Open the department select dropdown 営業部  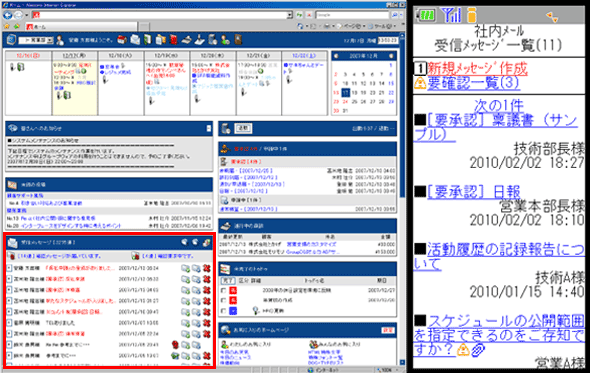tap(36, 40)
